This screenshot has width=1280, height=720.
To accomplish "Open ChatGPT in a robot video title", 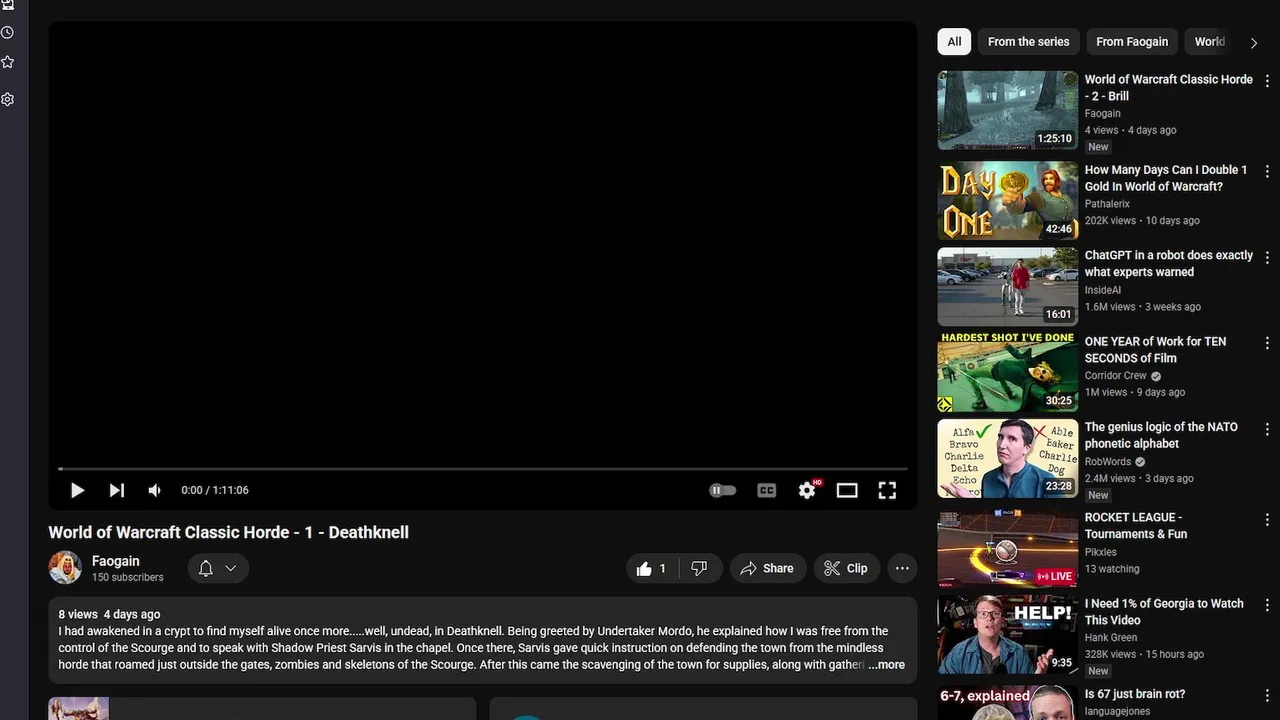I will [x=1168, y=263].
